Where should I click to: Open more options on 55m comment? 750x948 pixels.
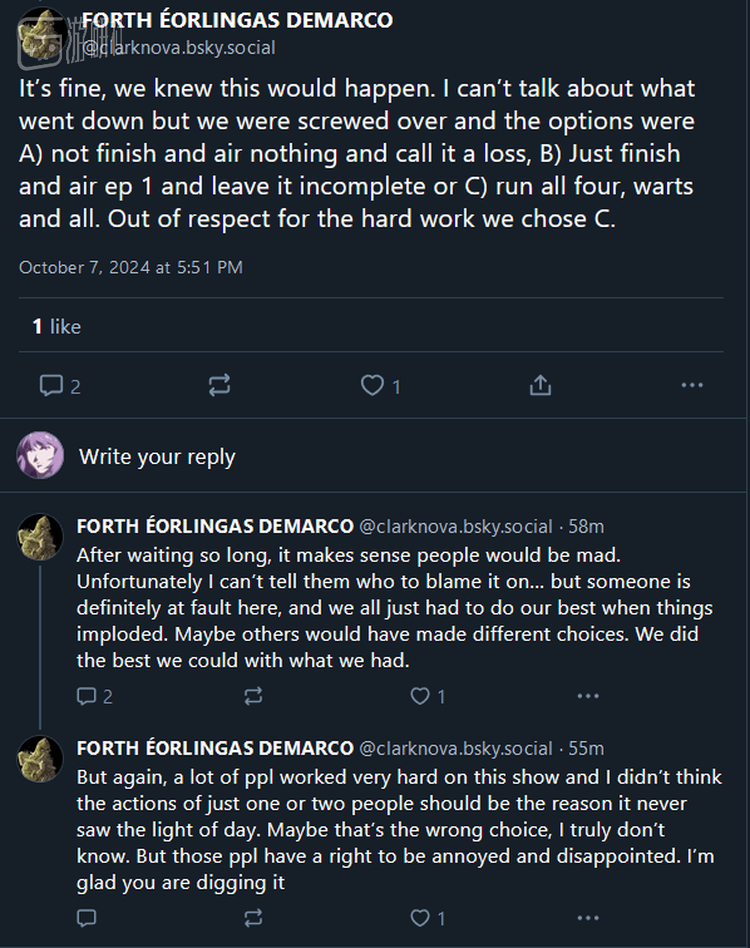[588, 917]
